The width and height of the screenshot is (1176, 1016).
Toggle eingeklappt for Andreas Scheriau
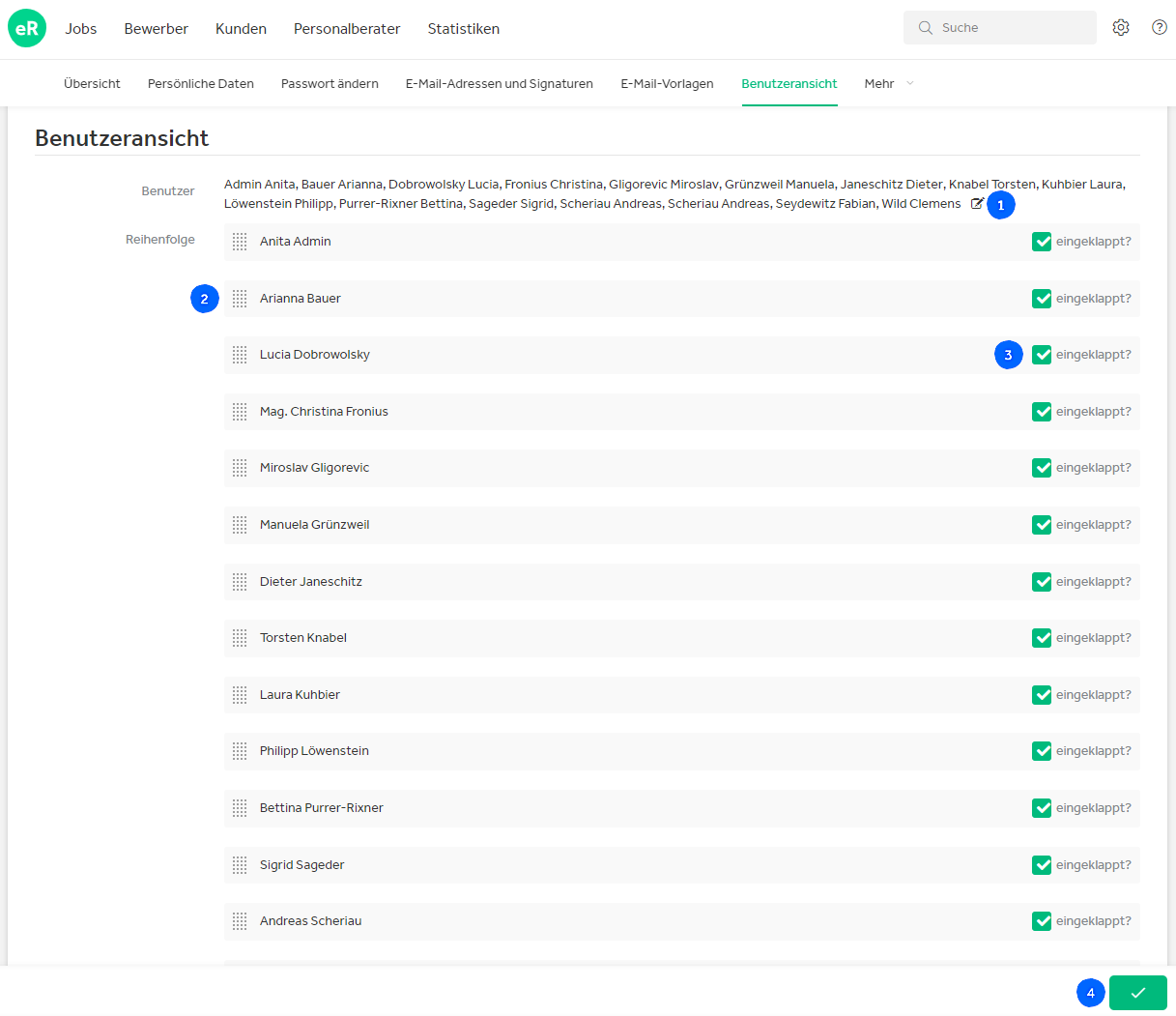point(1042,921)
